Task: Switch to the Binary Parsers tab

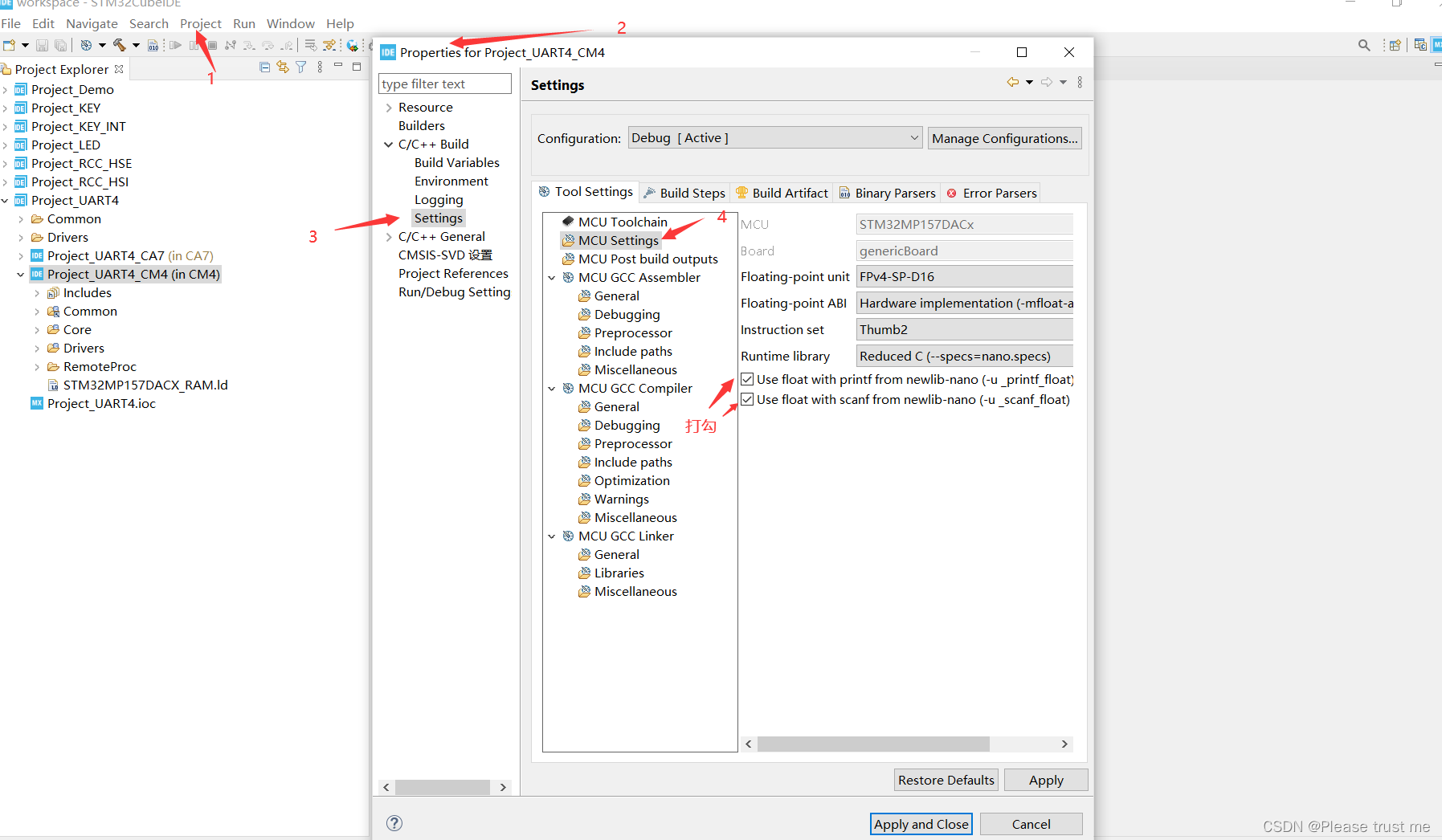Action: click(887, 193)
